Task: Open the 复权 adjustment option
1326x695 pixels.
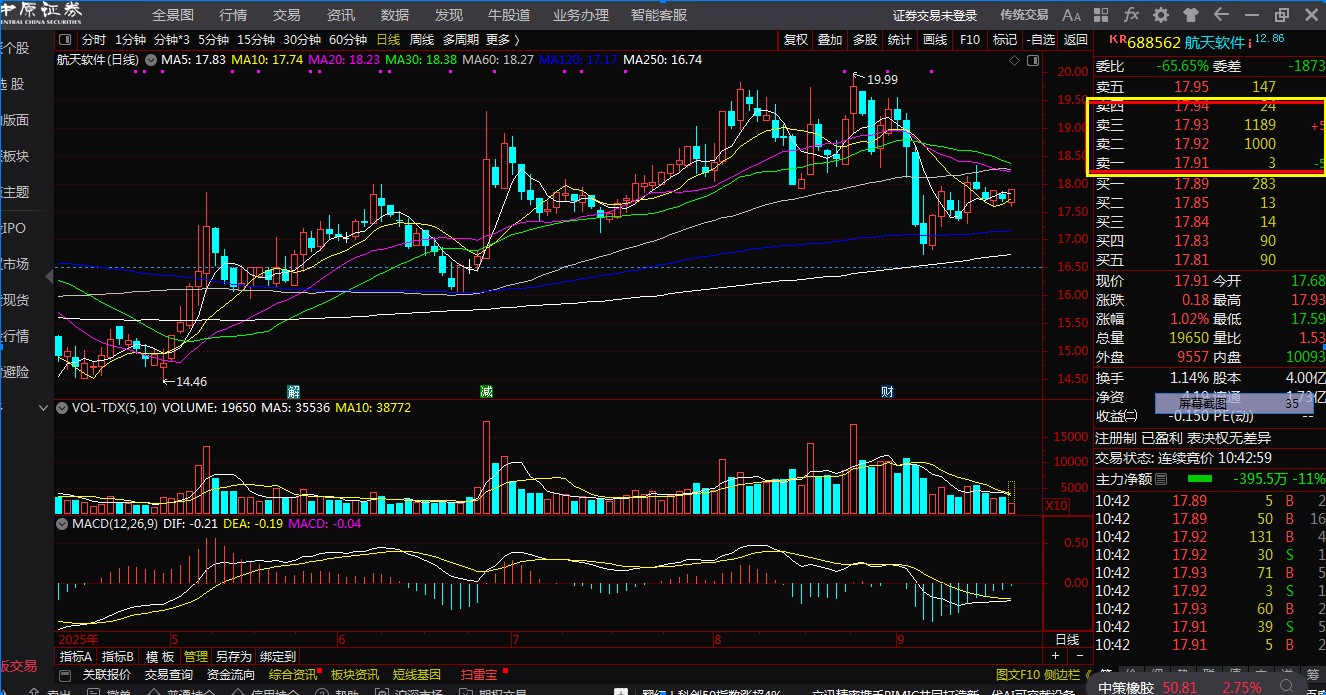Action: [796, 40]
